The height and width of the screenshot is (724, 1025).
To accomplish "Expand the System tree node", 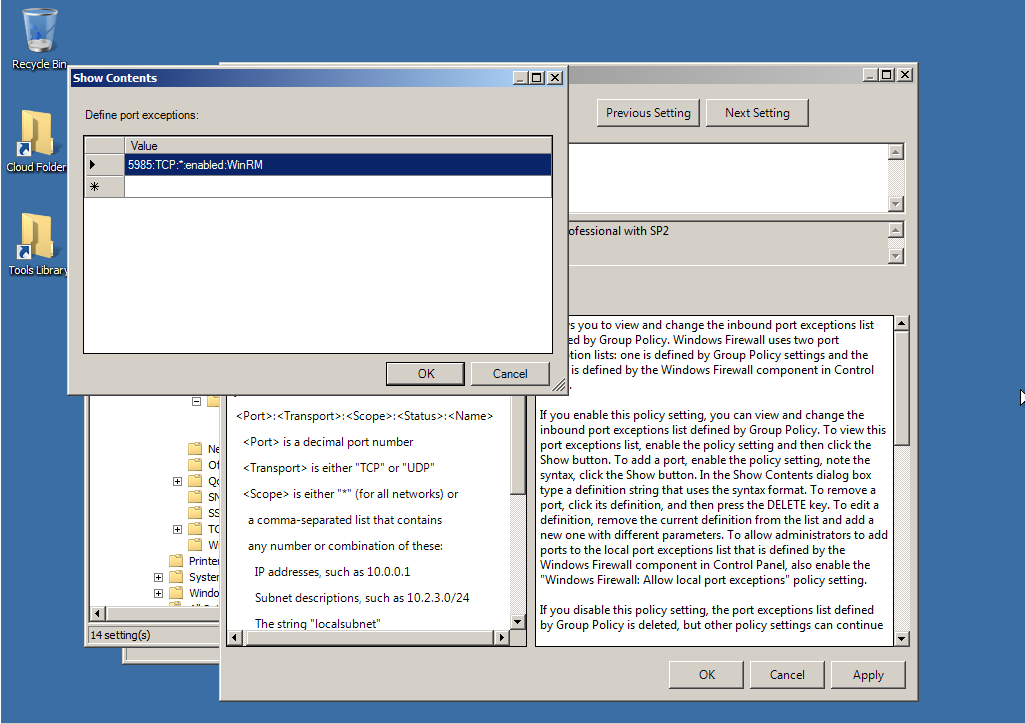I will click(x=159, y=577).
